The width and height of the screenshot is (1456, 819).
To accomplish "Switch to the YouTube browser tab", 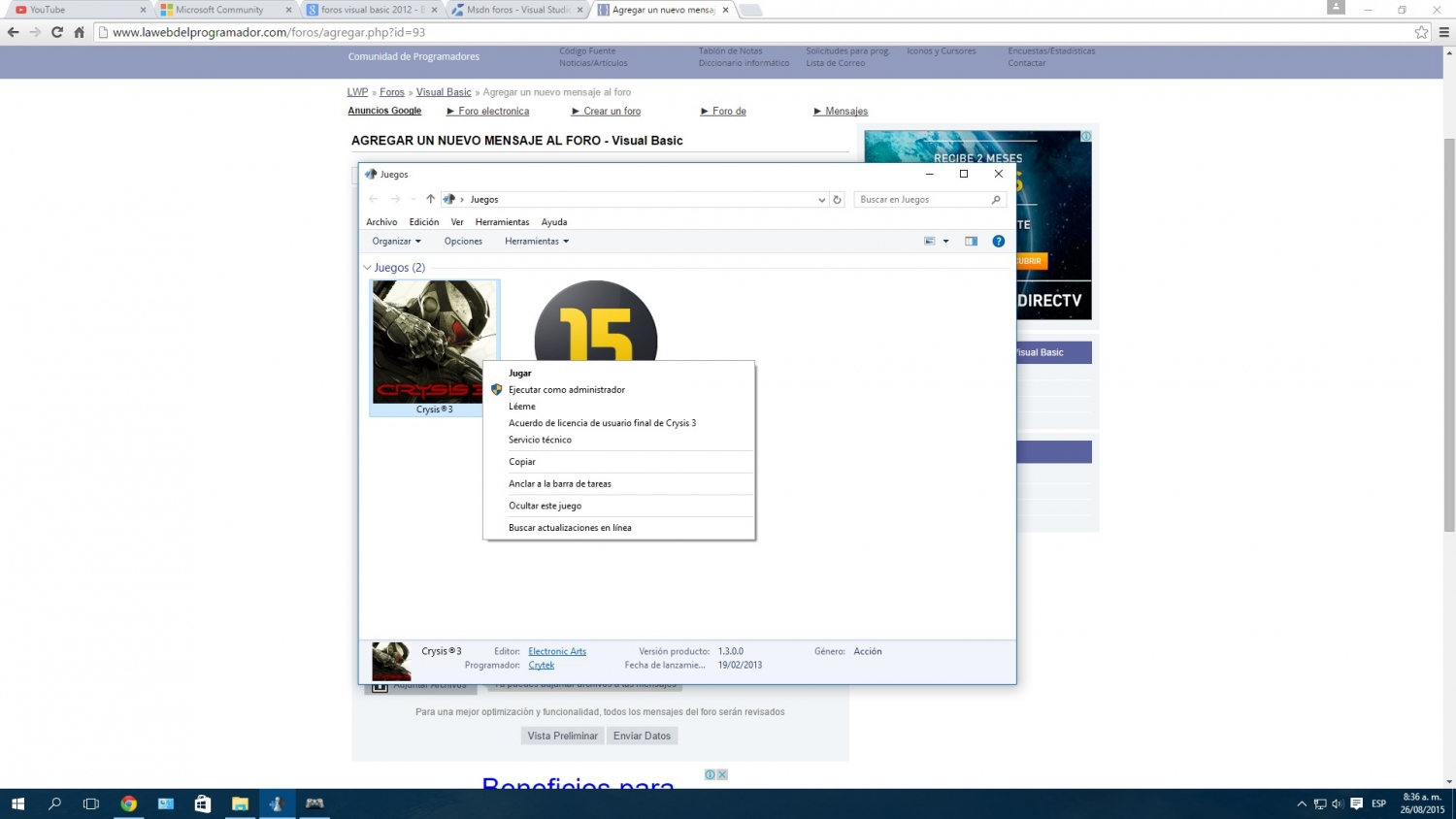I will coord(78,10).
